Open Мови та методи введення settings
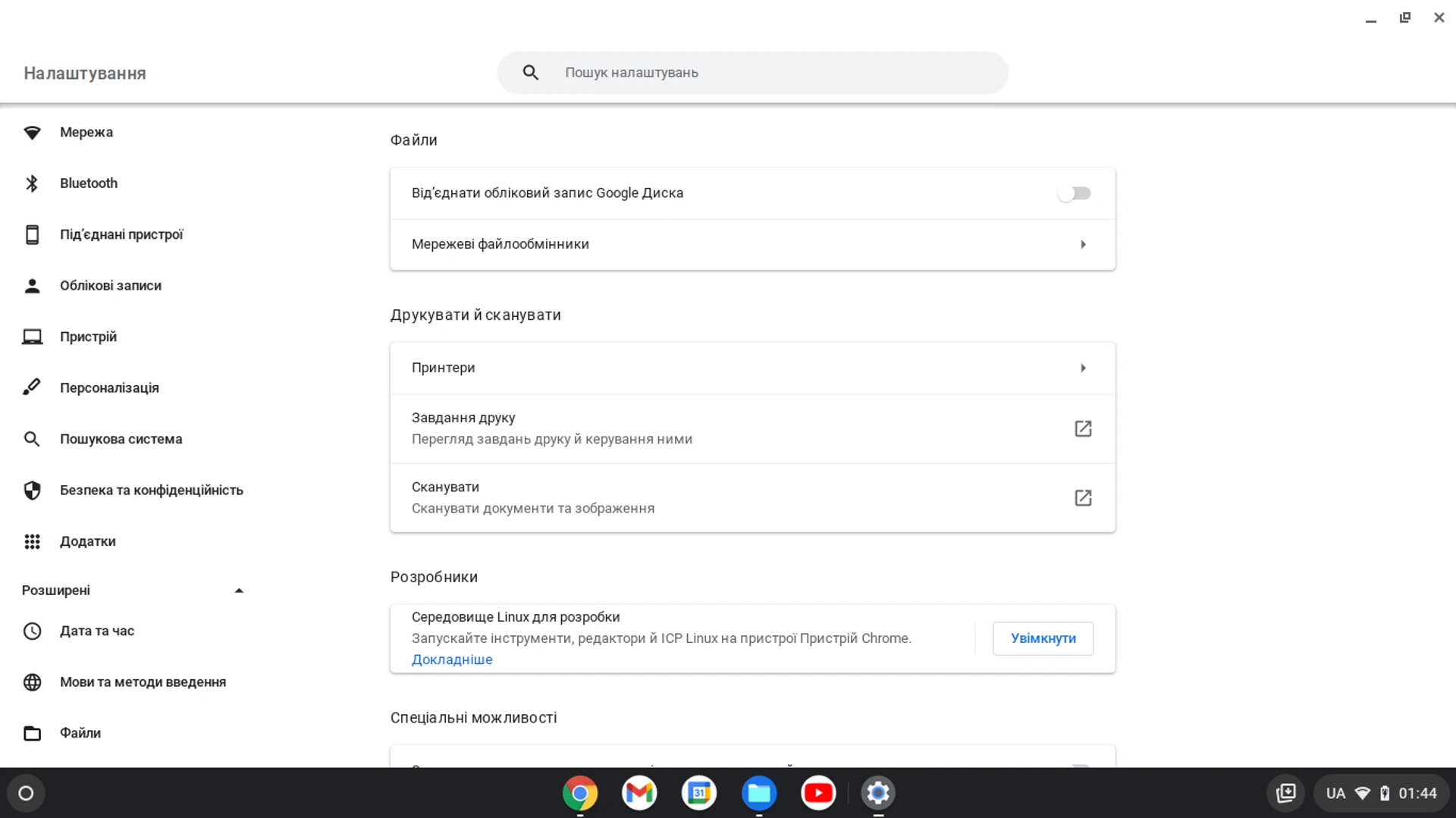 [143, 682]
